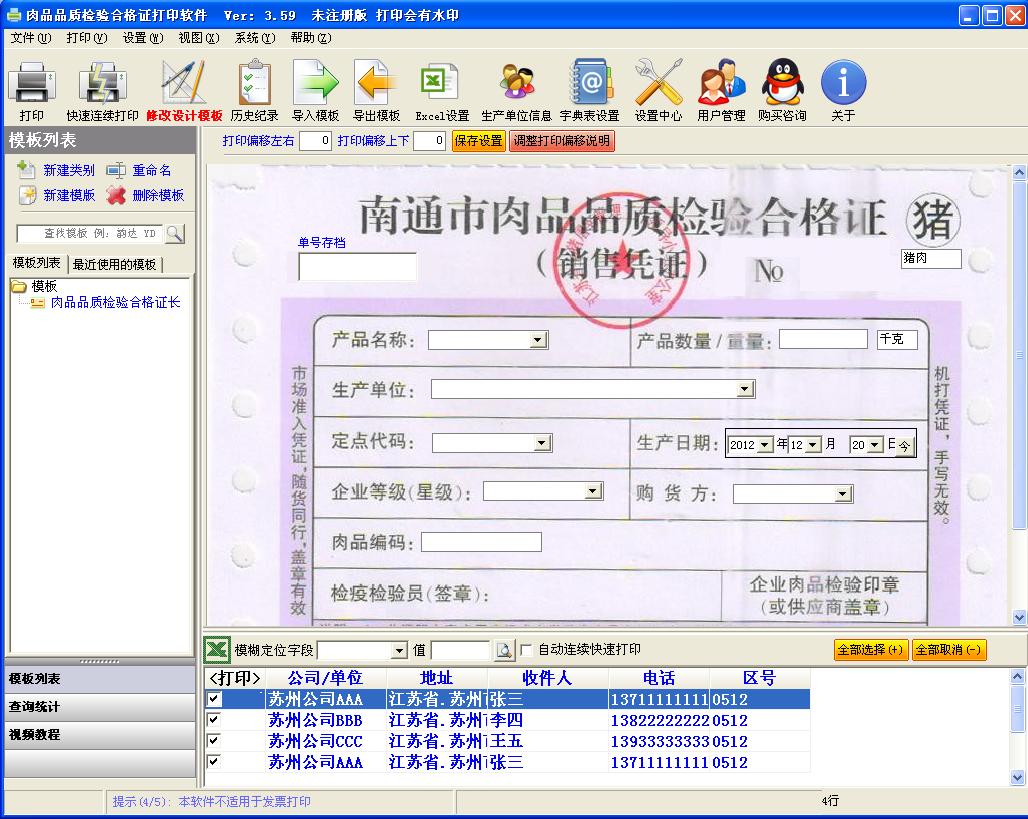Click the 导入模板 import template icon
Screen dimensions: 1028x819
click(315, 84)
